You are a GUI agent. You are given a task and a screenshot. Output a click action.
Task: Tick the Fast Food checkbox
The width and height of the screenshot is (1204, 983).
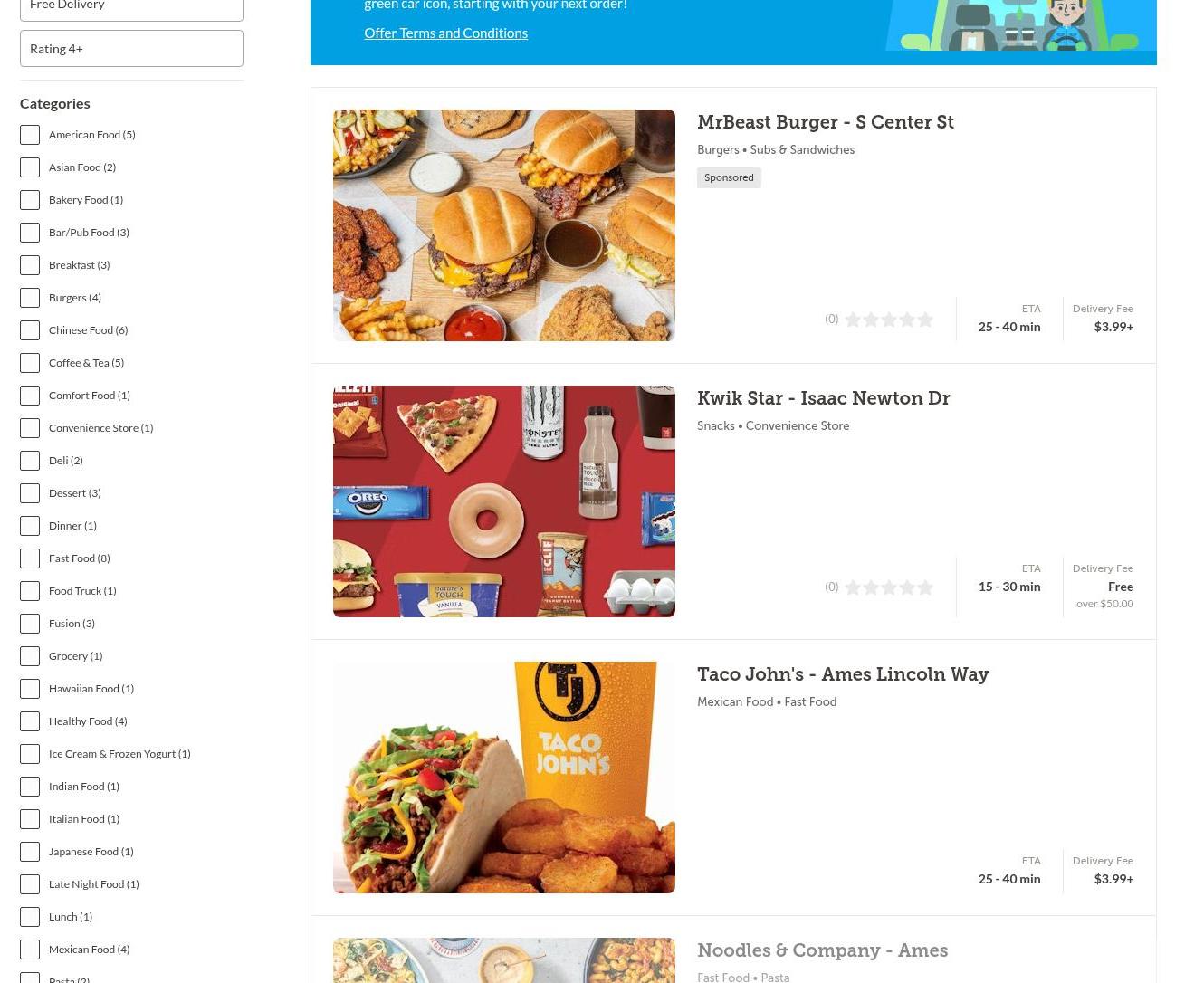[30, 558]
